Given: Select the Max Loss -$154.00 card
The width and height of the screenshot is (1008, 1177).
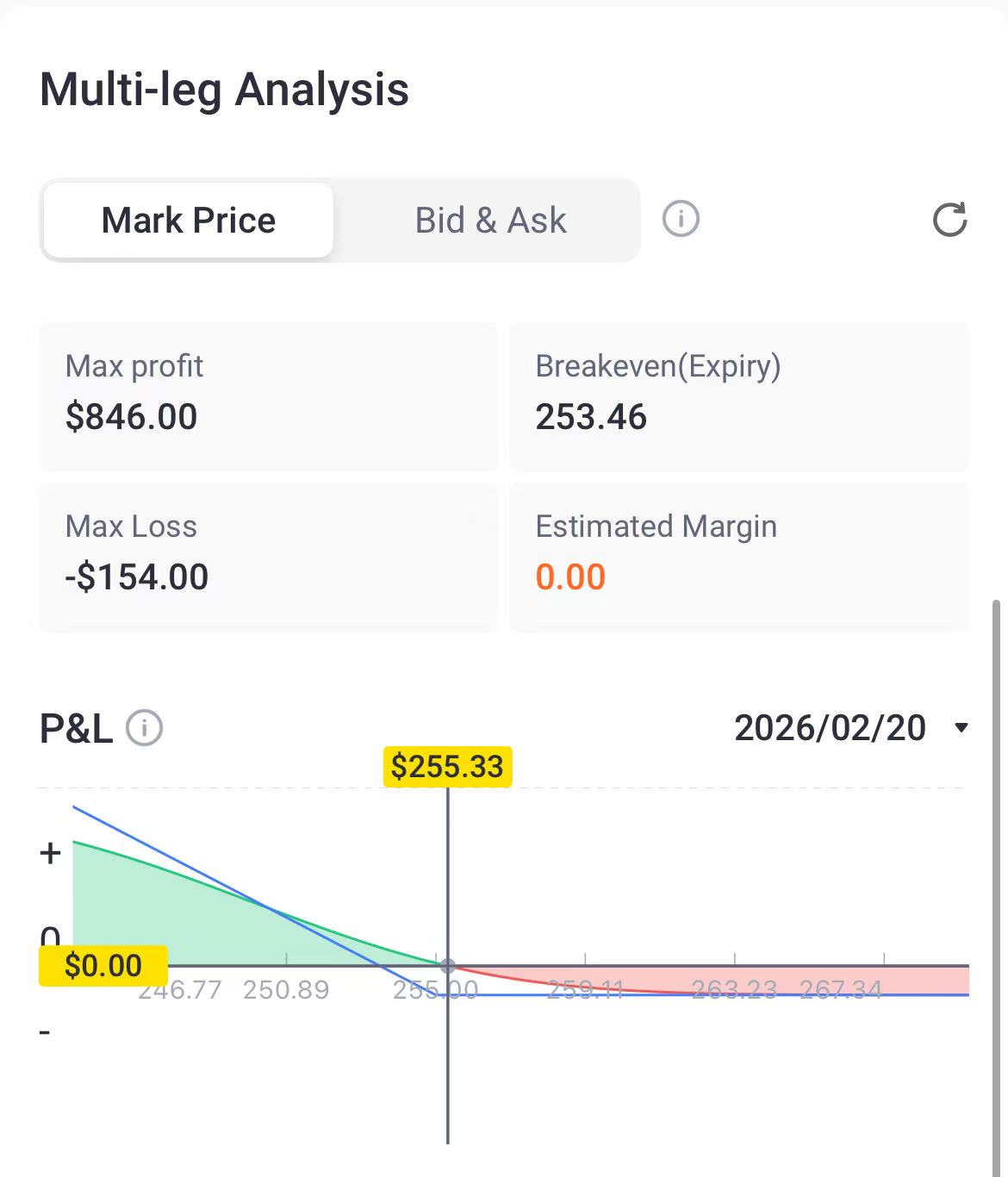Looking at the screenshot, I should coord(268,557).
